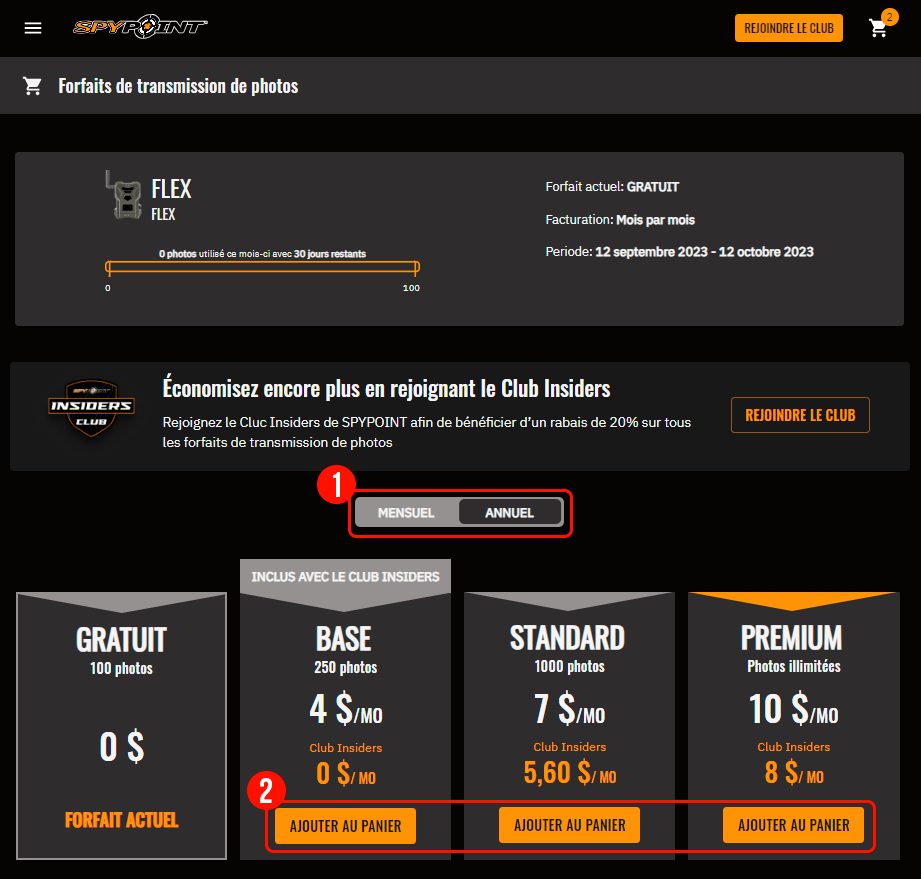The height and width of the screenshot is (879, 921).
Task: Click the cart icon beside Forfaits heading
Action: click(32, 86)
